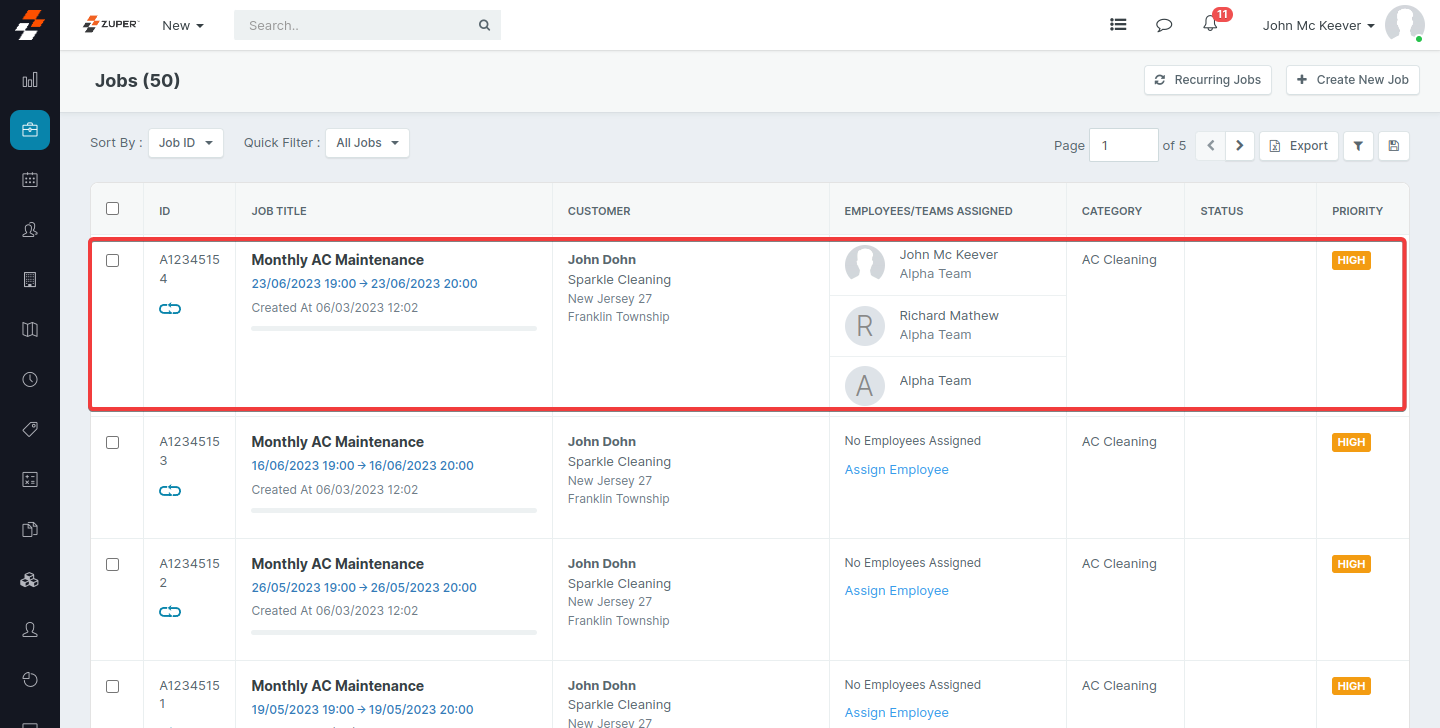Open the dashboard chart icon in sidebar

point(30,80)
